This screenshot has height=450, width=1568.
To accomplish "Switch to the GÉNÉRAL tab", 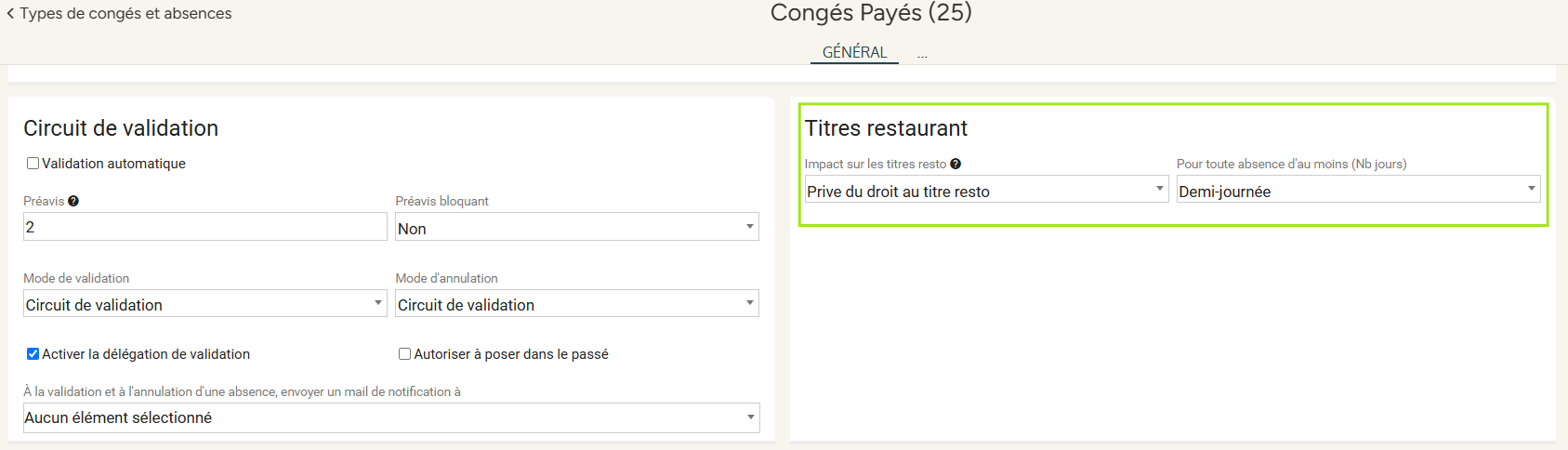I will (x=855, y=52).
